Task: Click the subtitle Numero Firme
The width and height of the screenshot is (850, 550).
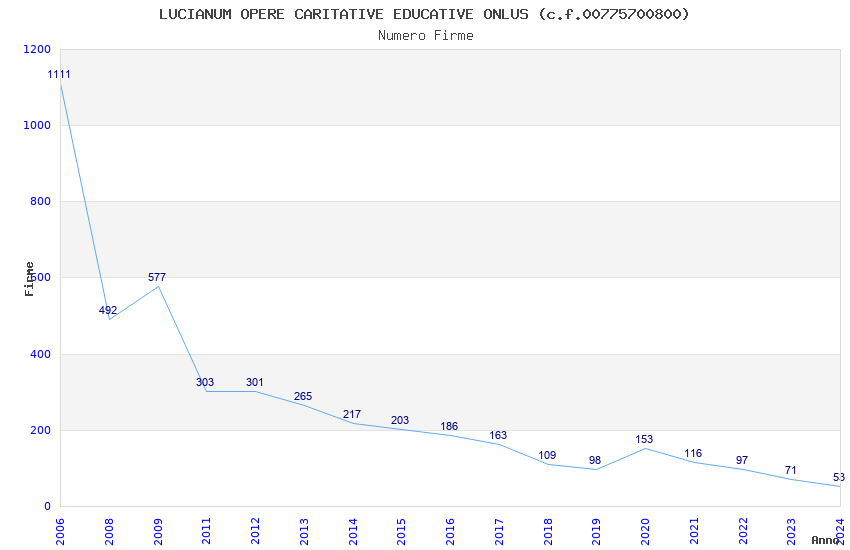Action: [x=426, y=35]
